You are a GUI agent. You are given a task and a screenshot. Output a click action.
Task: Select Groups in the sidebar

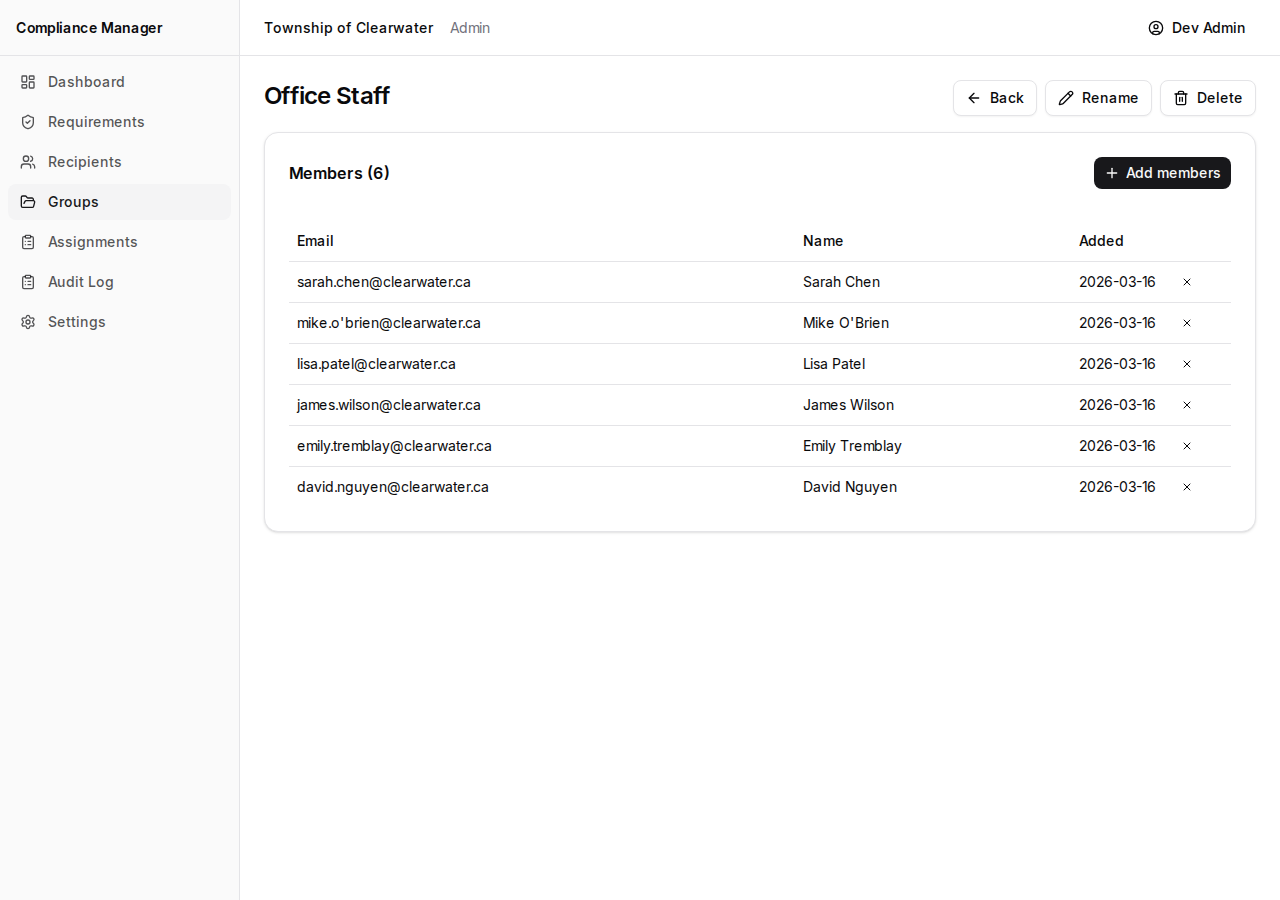pos(119,202)
